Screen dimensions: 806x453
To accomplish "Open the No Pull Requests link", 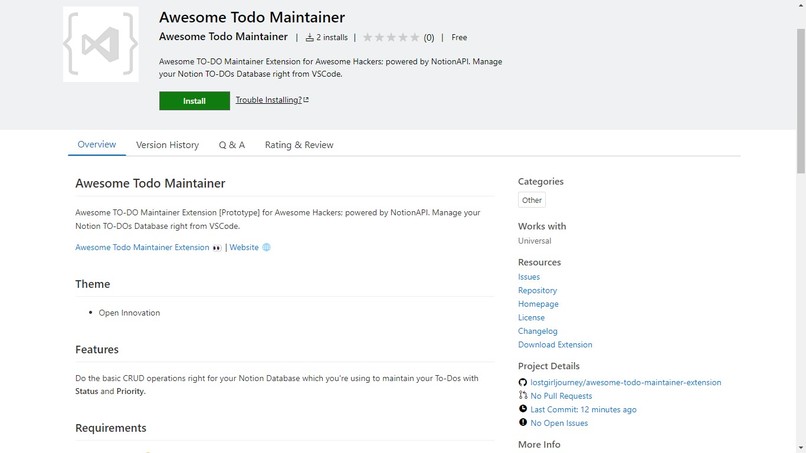I will 561,396.
